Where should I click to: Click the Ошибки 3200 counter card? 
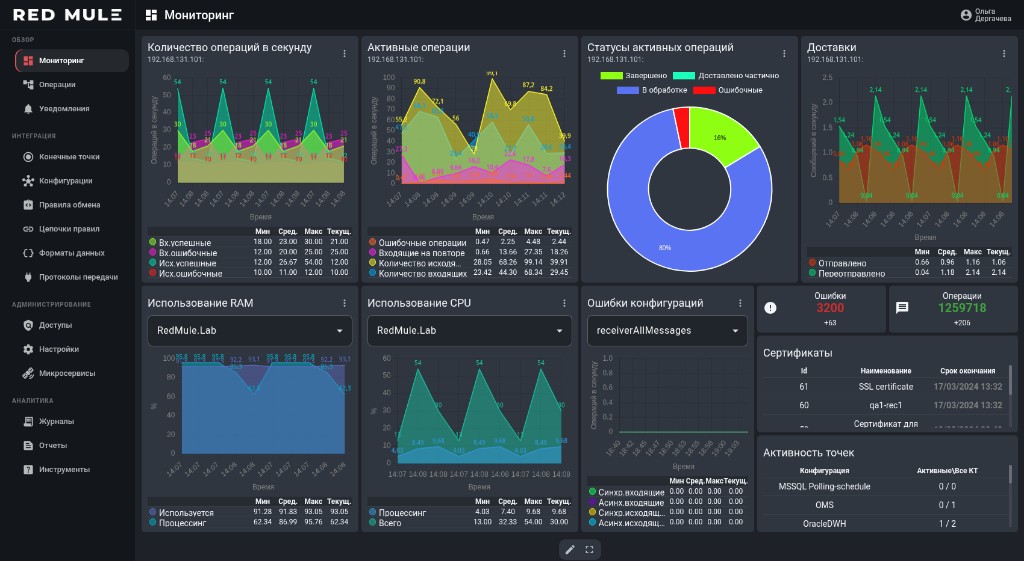point(821,309)
